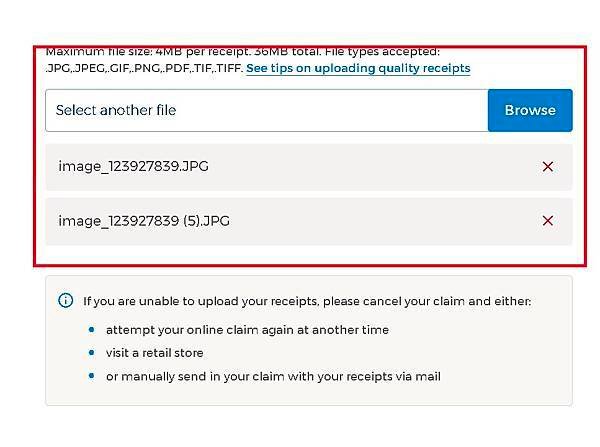The image size is (600, 447).
Task: Select the image_123927839 (5).JPG file name text
Action: click(x=144, y=221)
